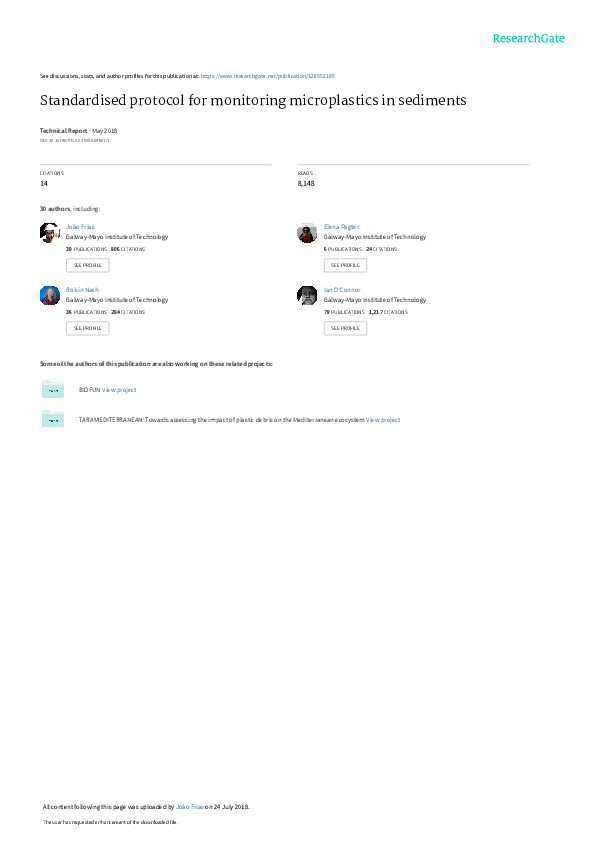595x841 pixels.
Task: Click the document title heading
Action: 253,101
